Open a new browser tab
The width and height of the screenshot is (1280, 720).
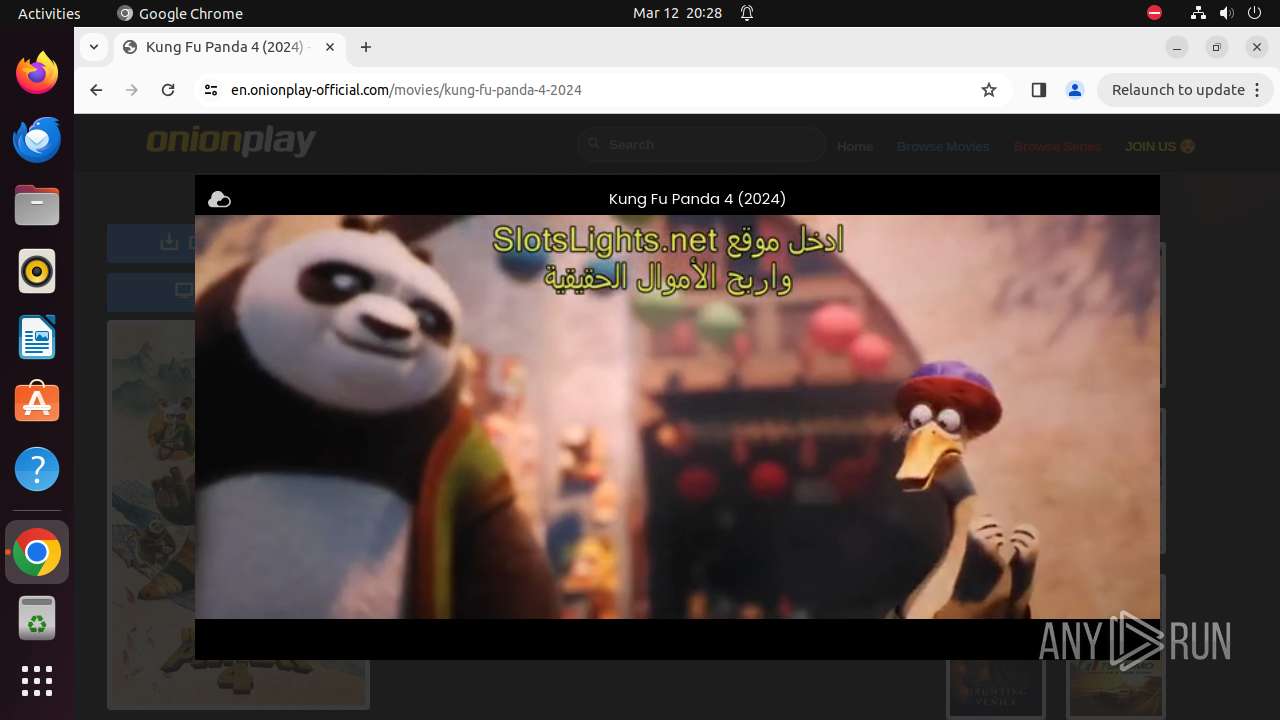tap(366, 47)
